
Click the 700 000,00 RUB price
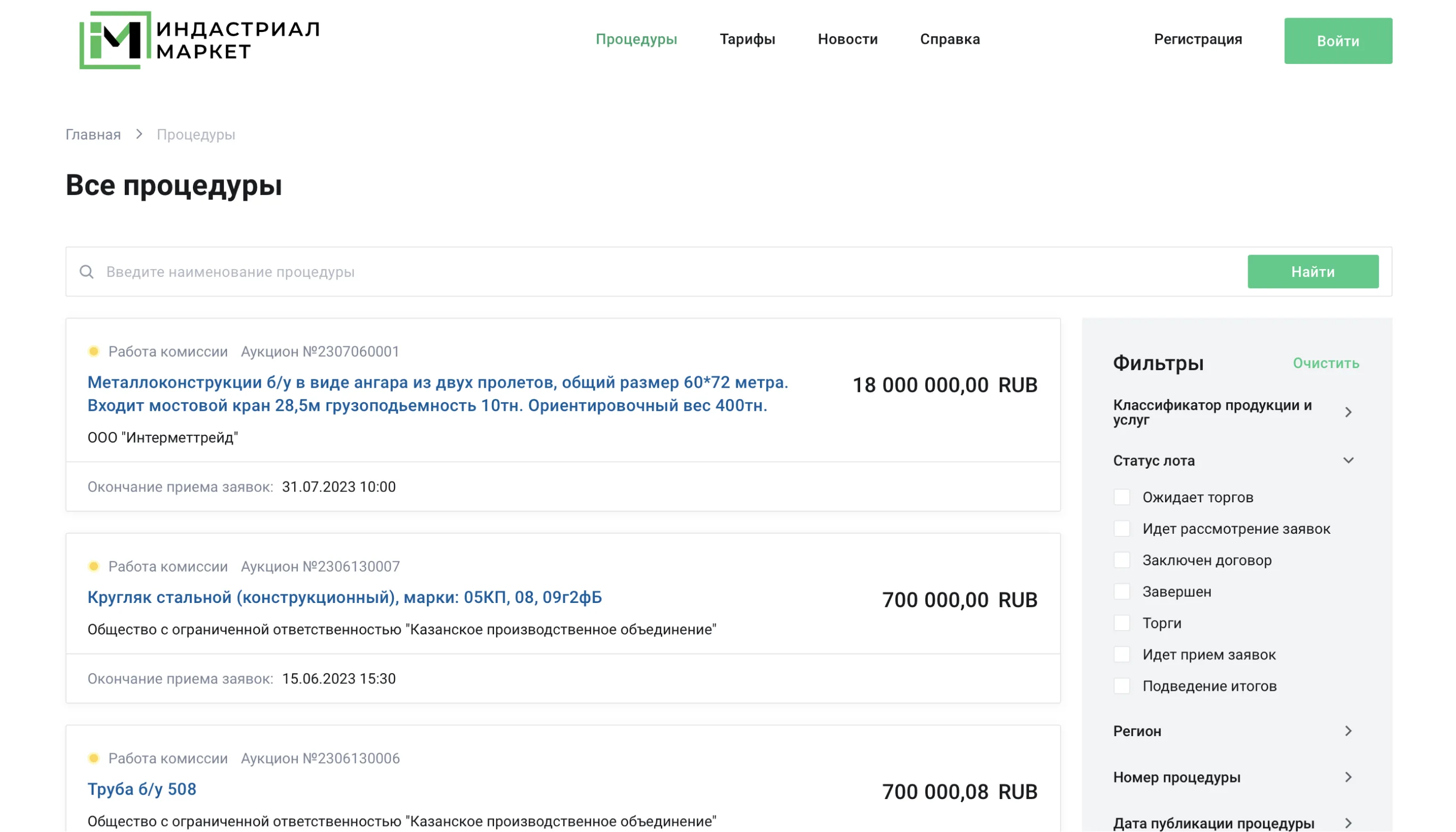959,600
